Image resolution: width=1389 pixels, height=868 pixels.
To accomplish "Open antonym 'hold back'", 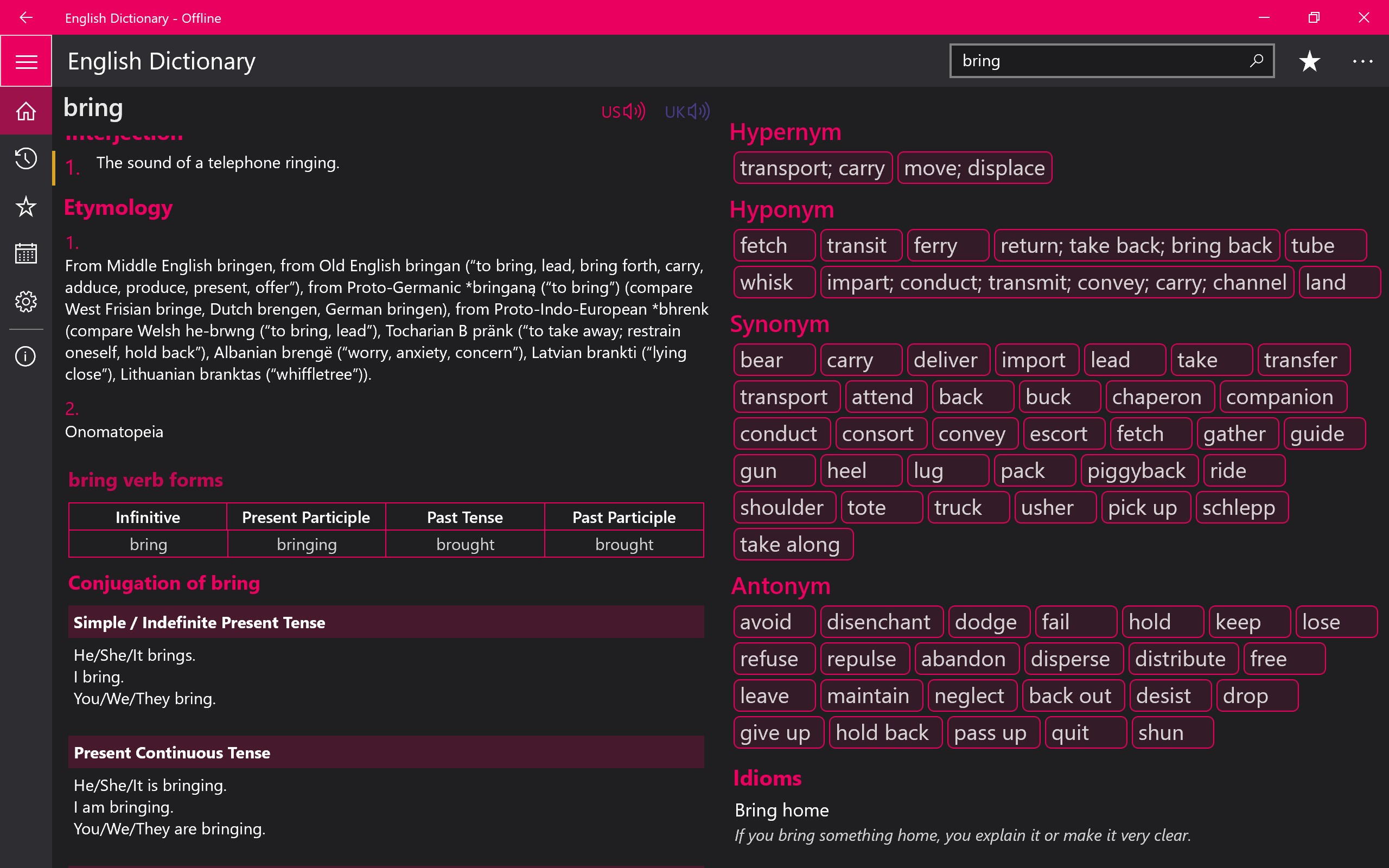I will (x=885, y=732).
